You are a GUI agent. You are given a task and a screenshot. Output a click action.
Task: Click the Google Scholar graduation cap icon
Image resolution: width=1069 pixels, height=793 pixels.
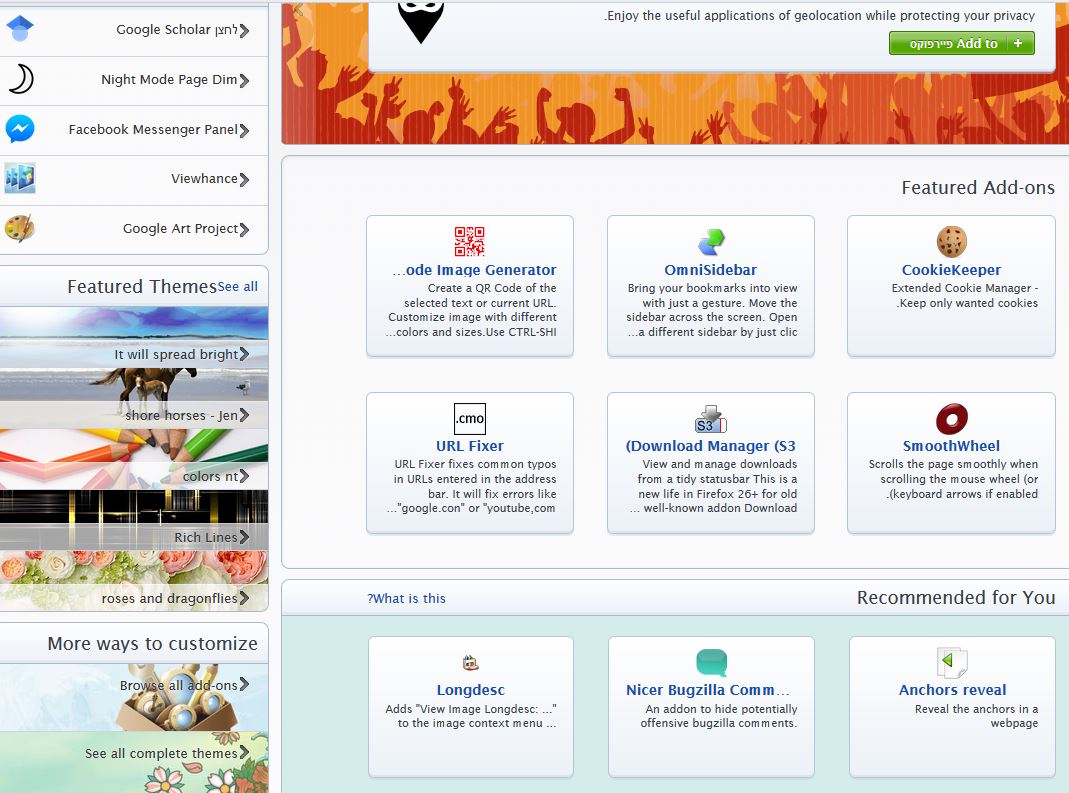20,29
